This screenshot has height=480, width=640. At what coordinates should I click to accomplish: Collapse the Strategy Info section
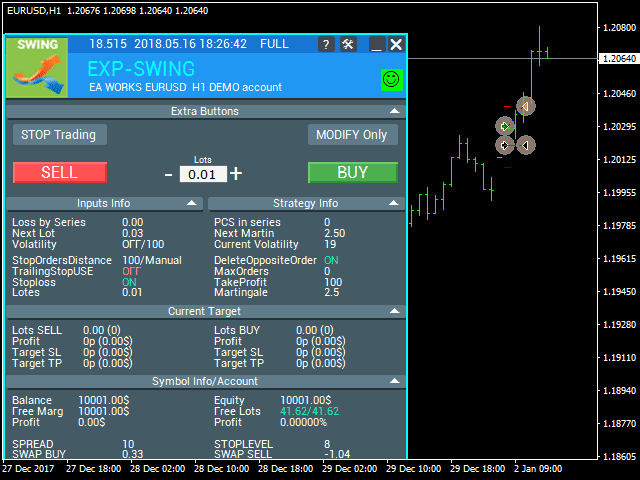click(395, 203)
